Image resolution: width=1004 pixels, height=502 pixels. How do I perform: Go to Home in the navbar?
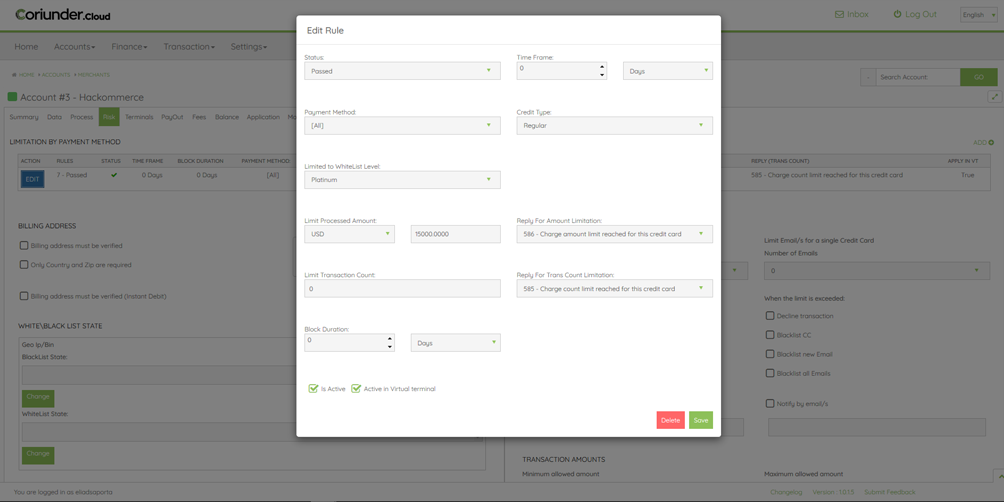click(x=26, y=47)
